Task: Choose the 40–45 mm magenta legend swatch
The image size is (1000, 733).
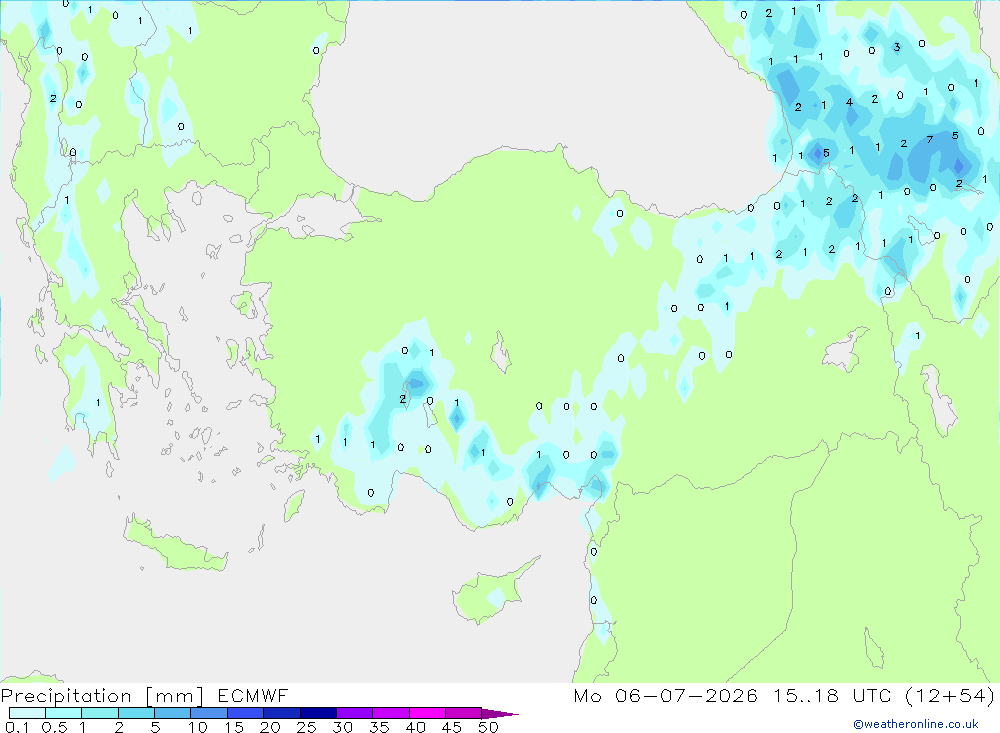Action: click(x=427, y=713)
